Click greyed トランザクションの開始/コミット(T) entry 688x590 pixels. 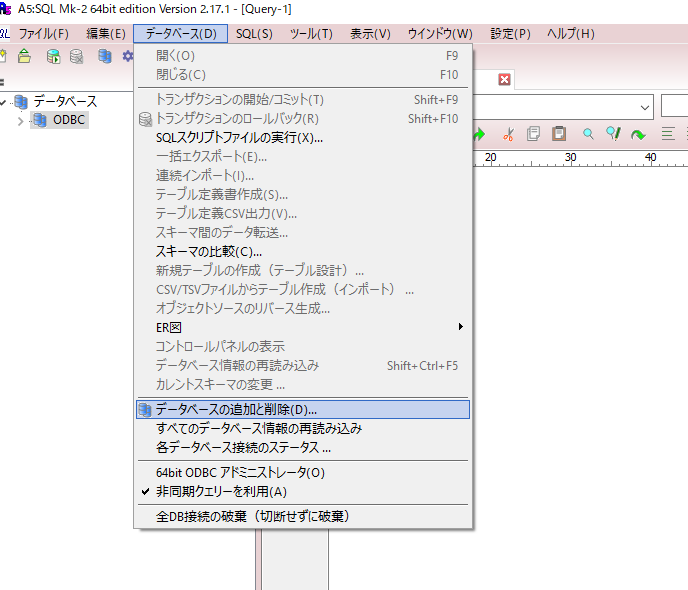[303, 100]
